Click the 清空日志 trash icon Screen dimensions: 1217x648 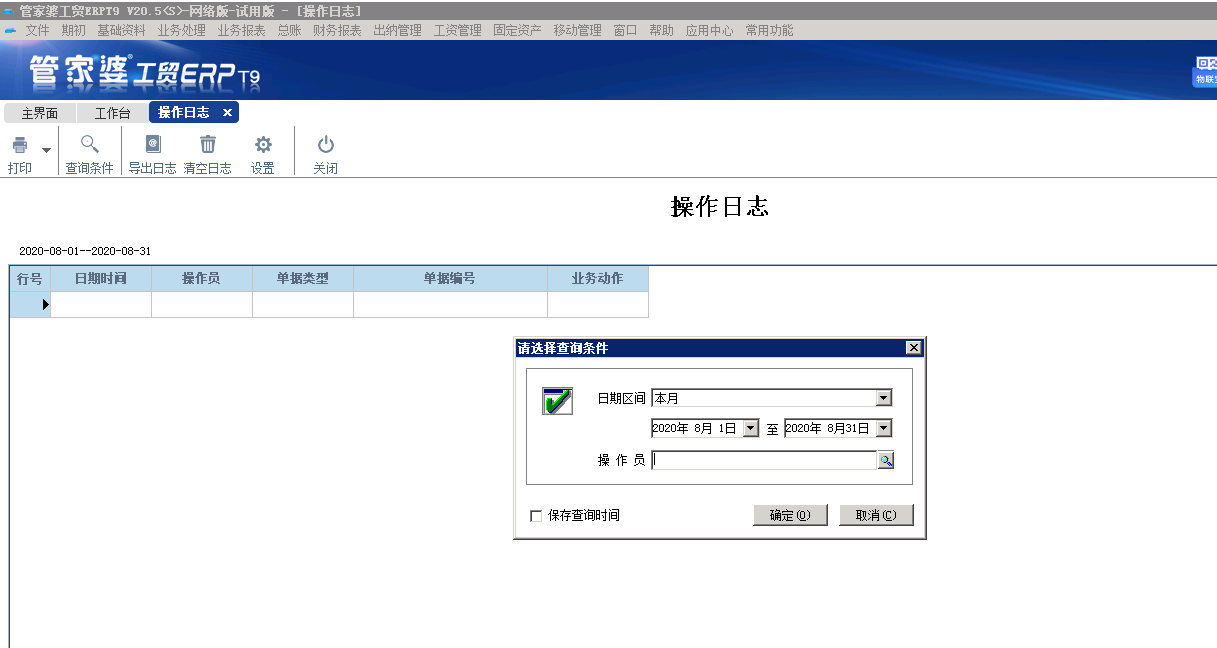click(x=208, y=144)
